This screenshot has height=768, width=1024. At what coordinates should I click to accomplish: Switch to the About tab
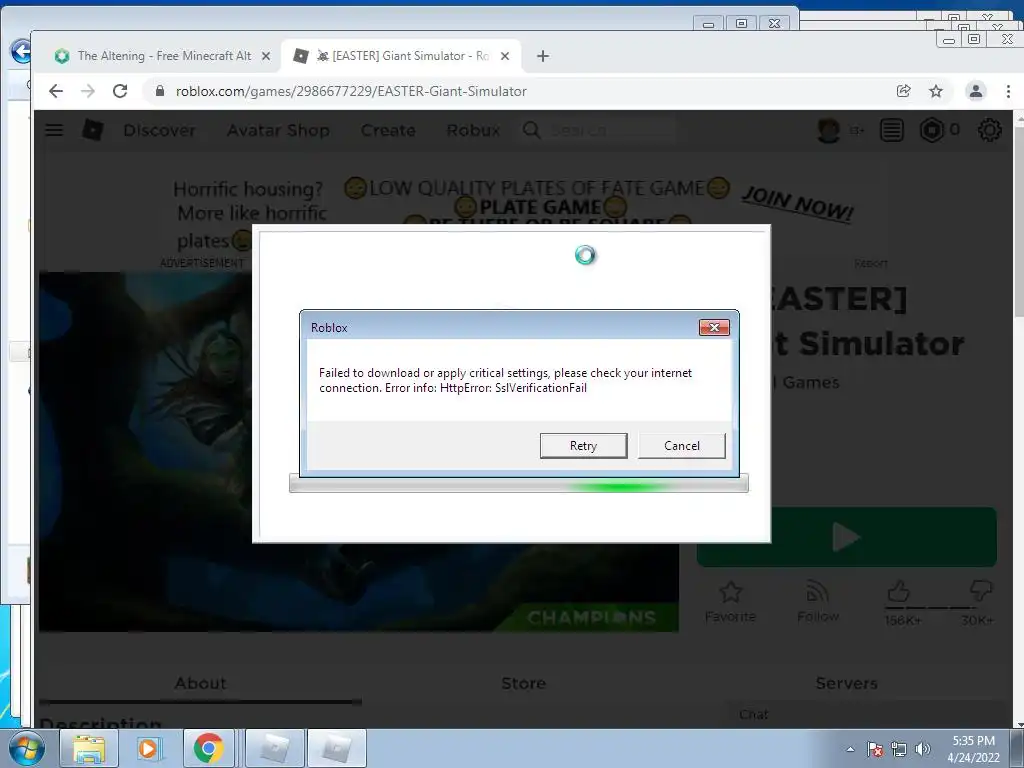tap(200, 684)
